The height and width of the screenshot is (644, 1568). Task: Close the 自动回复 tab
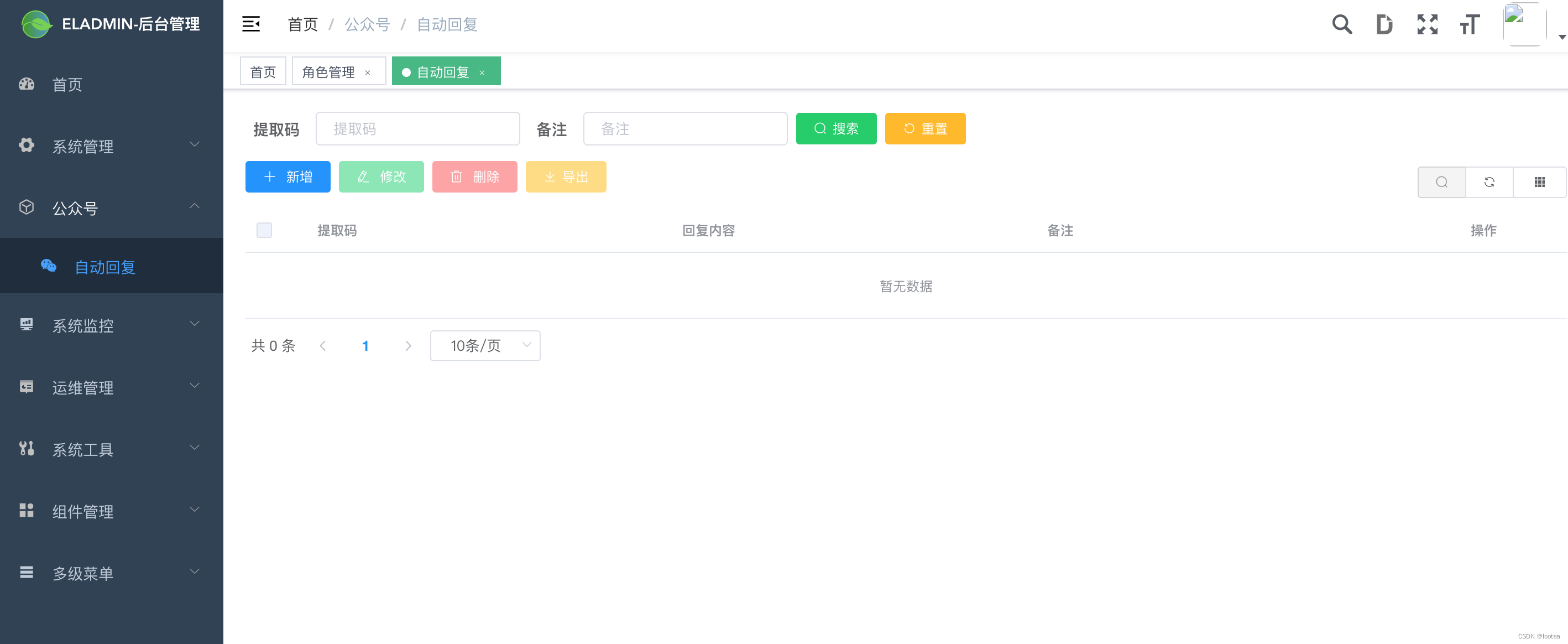pyautogui.click(x=482, y=73)
